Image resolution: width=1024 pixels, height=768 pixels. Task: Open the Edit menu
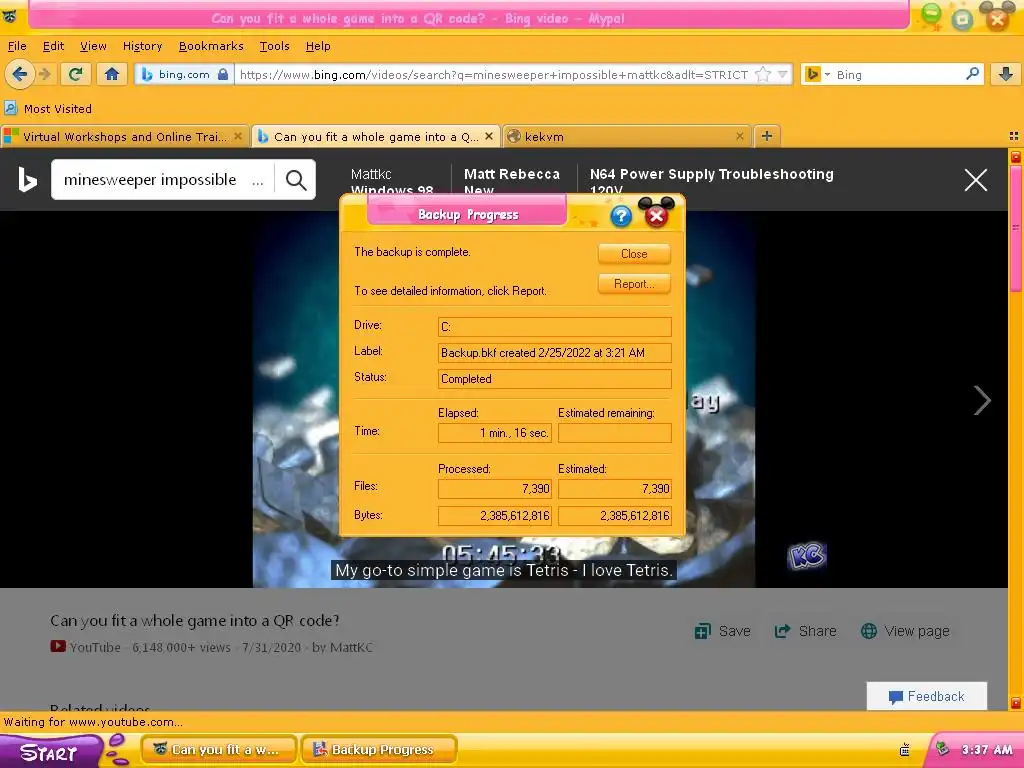[53, 46]
